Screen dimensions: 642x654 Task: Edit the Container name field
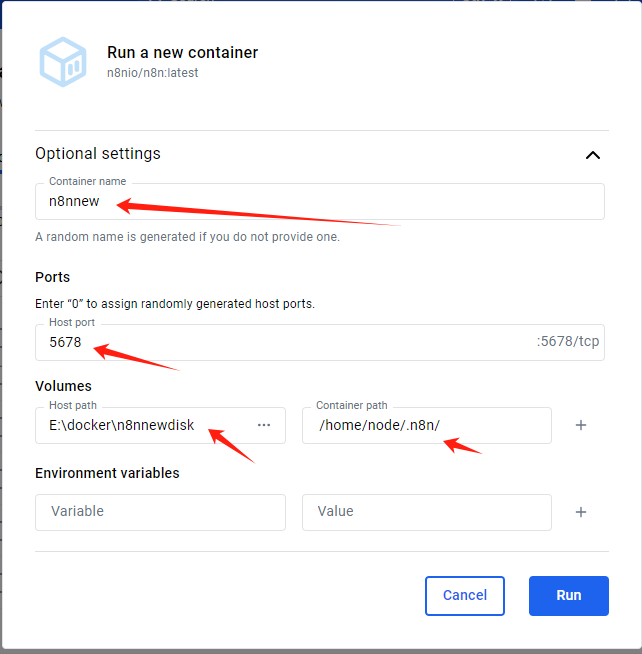coord(320,201)
